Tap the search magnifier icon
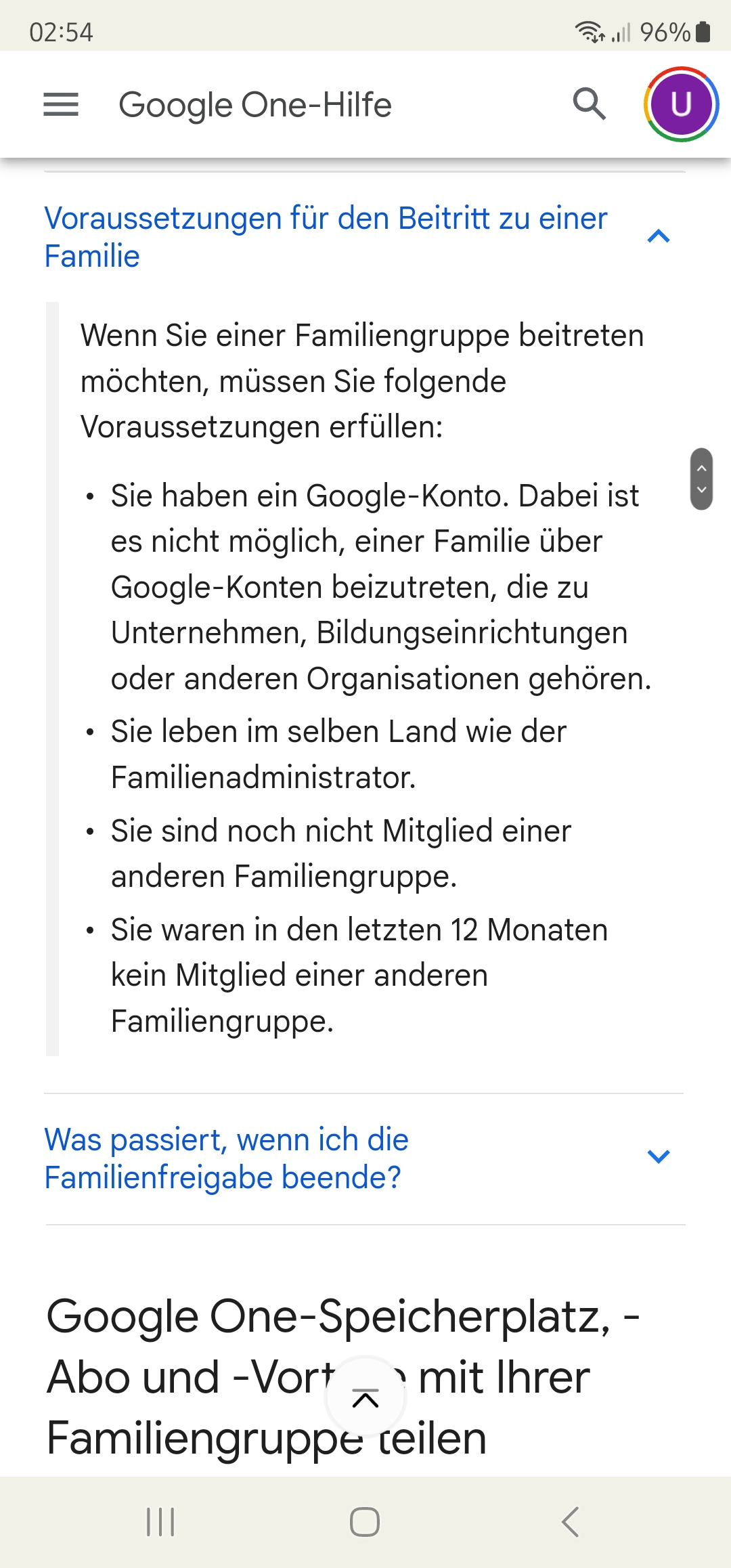The height and width of the screenshot is (1568, 731). [x=589, y=104]
